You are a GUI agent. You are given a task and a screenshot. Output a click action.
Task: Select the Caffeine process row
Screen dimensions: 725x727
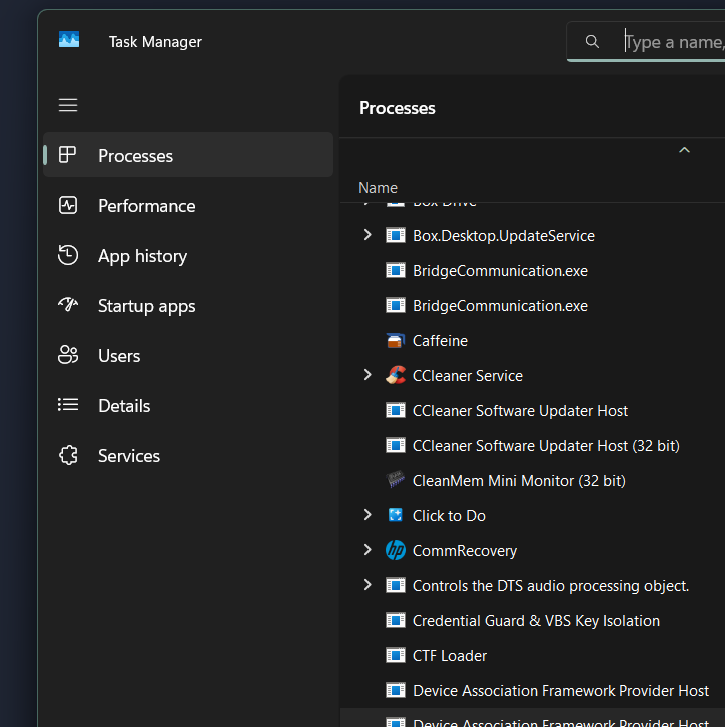click(532, 341)
